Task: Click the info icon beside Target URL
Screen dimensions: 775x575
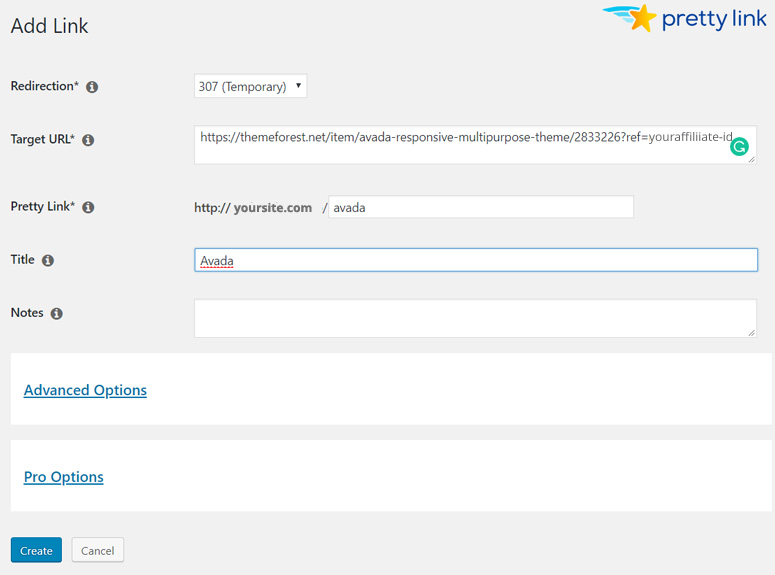Action: (x=88, y=140)
